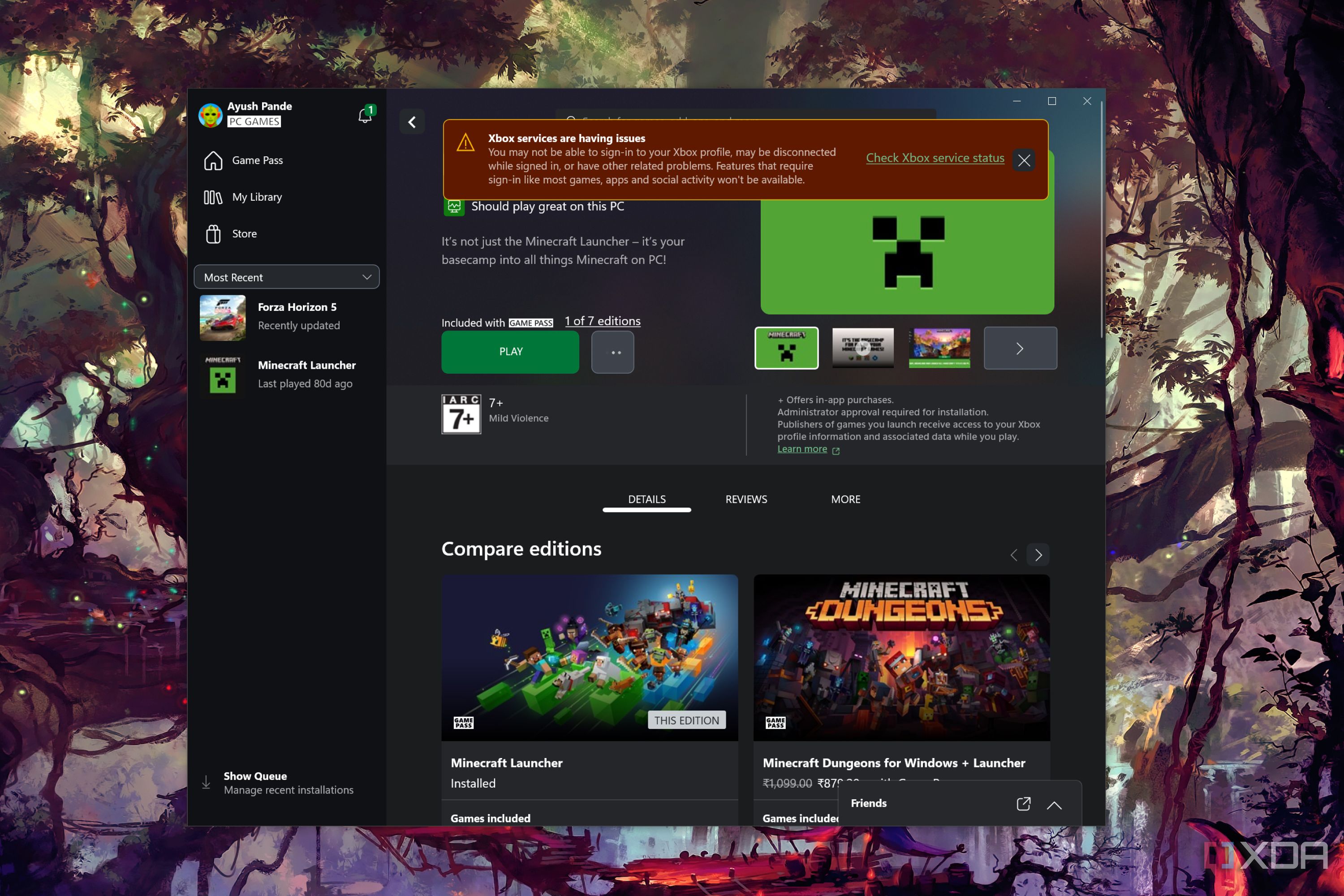Show next media thumbnails arrow
This screenshot has width=1344, height=896.
(1020, 348)
